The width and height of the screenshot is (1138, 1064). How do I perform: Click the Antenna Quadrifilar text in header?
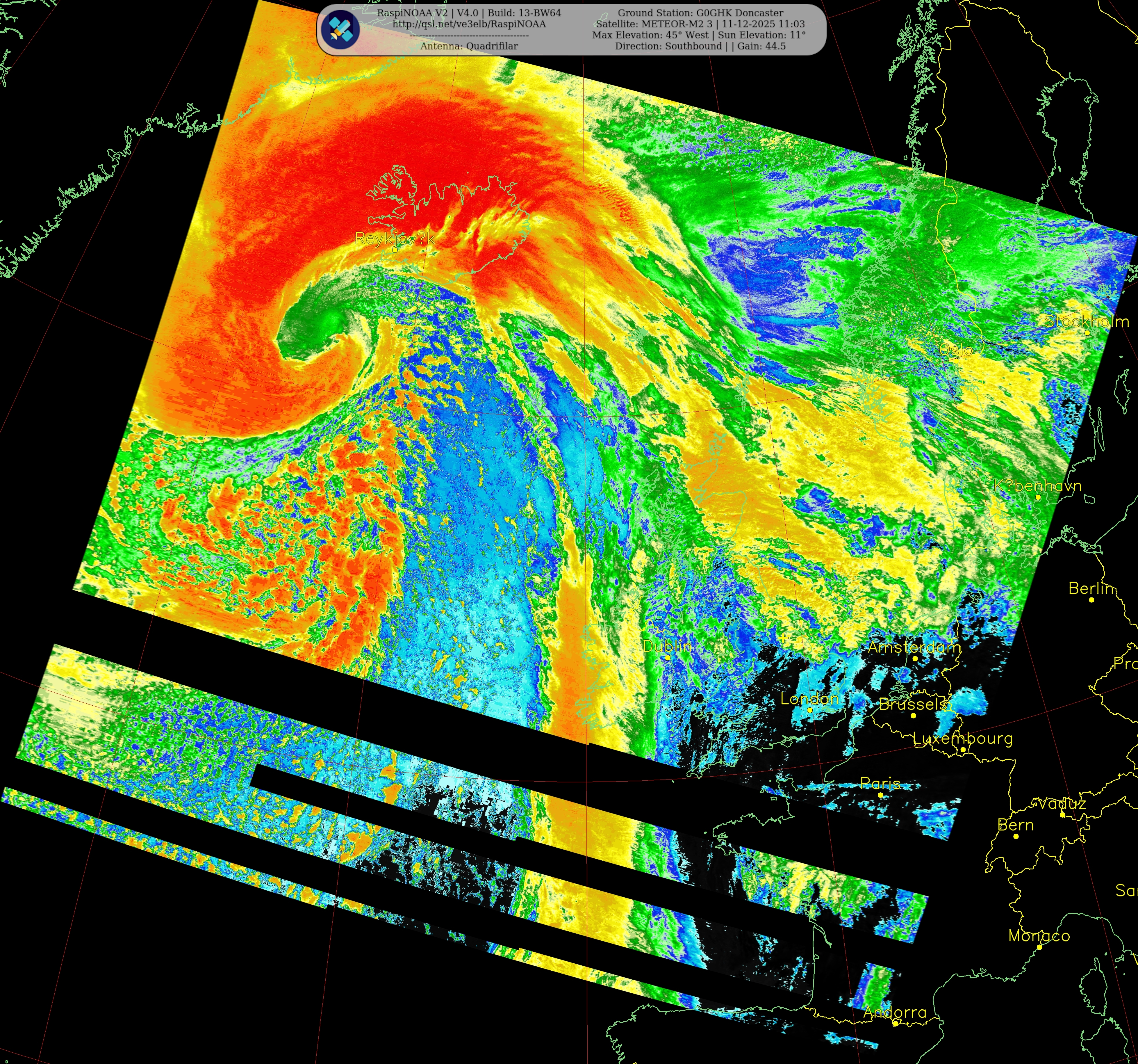(x=469, y=46)
